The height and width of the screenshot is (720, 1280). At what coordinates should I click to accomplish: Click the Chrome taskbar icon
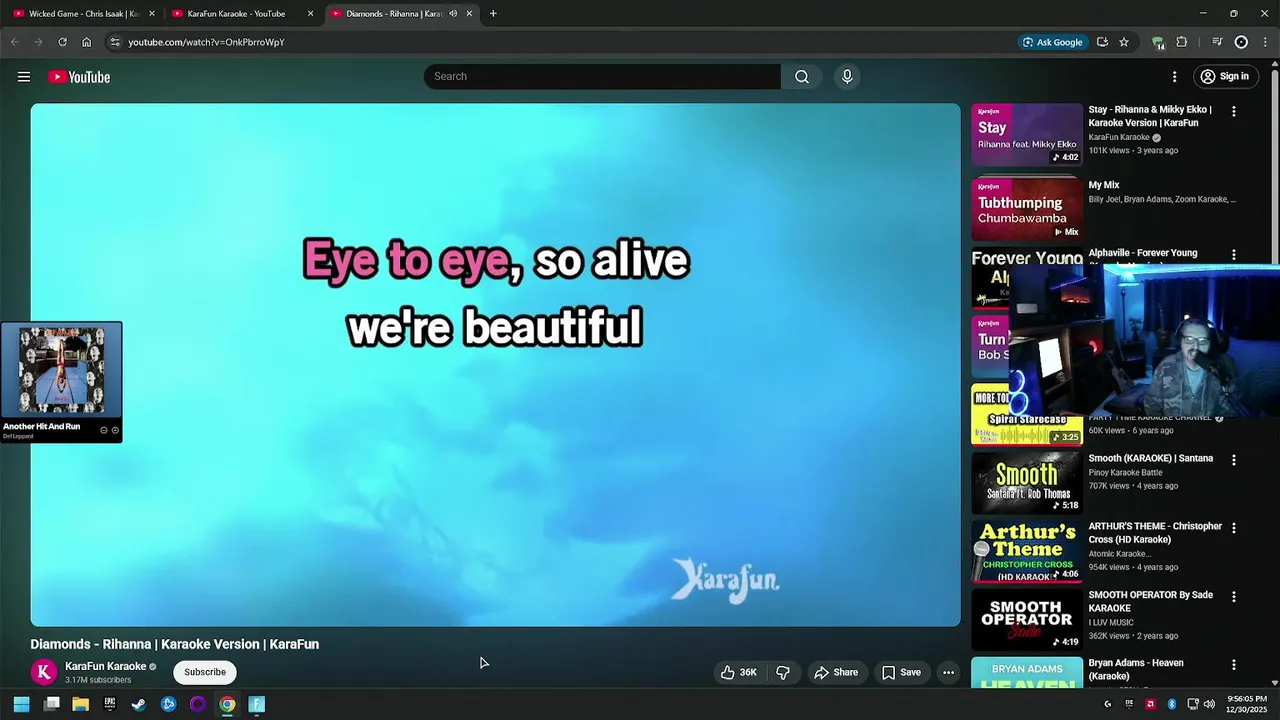[227, 704]
